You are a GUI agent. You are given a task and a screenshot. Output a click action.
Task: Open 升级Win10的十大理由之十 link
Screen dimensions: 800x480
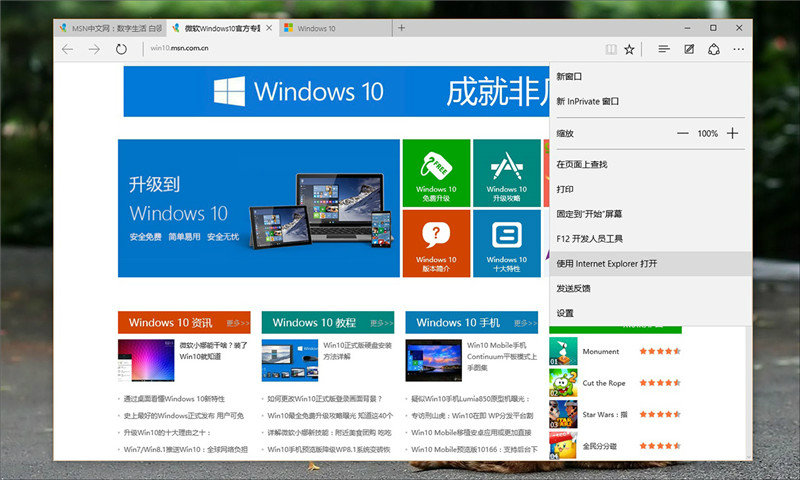tap(167, 433)
